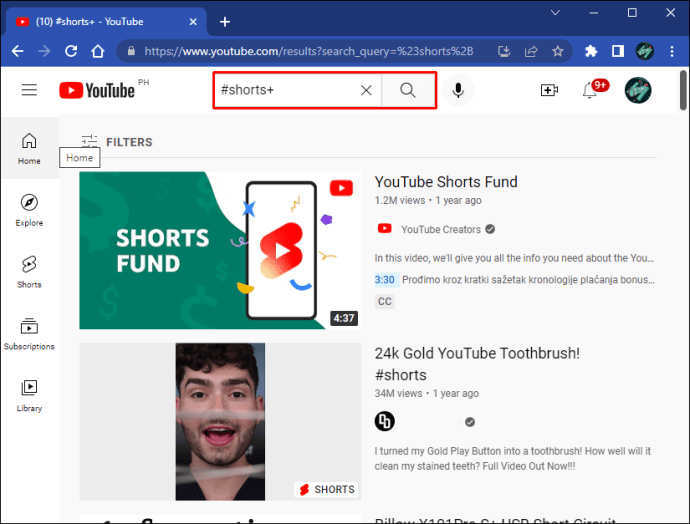Screen dimensions: 690x524
Task: Click the toothbrush video channel avatar
Action: [385, 421]
